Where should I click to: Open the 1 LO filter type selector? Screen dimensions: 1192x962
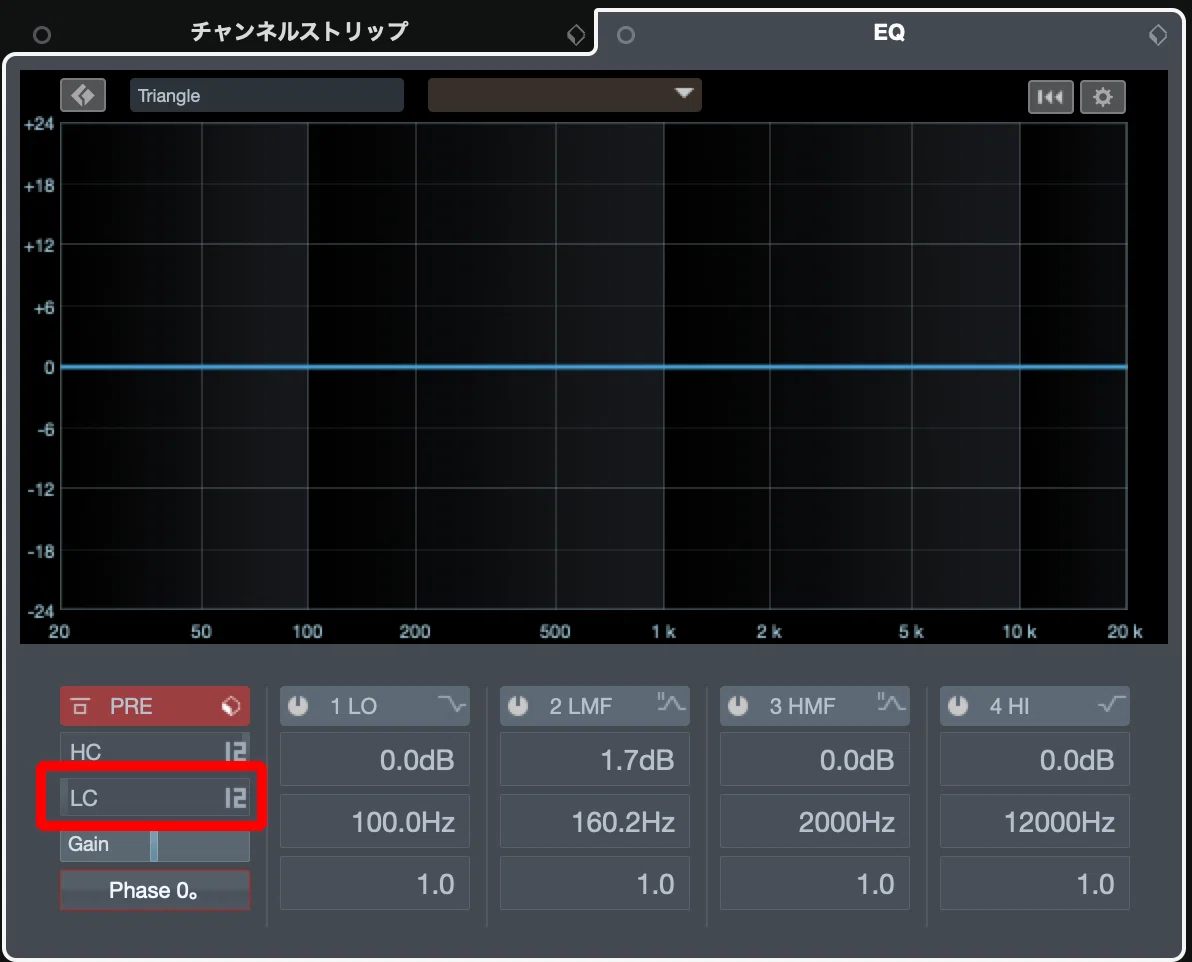[x=452, y=705]
